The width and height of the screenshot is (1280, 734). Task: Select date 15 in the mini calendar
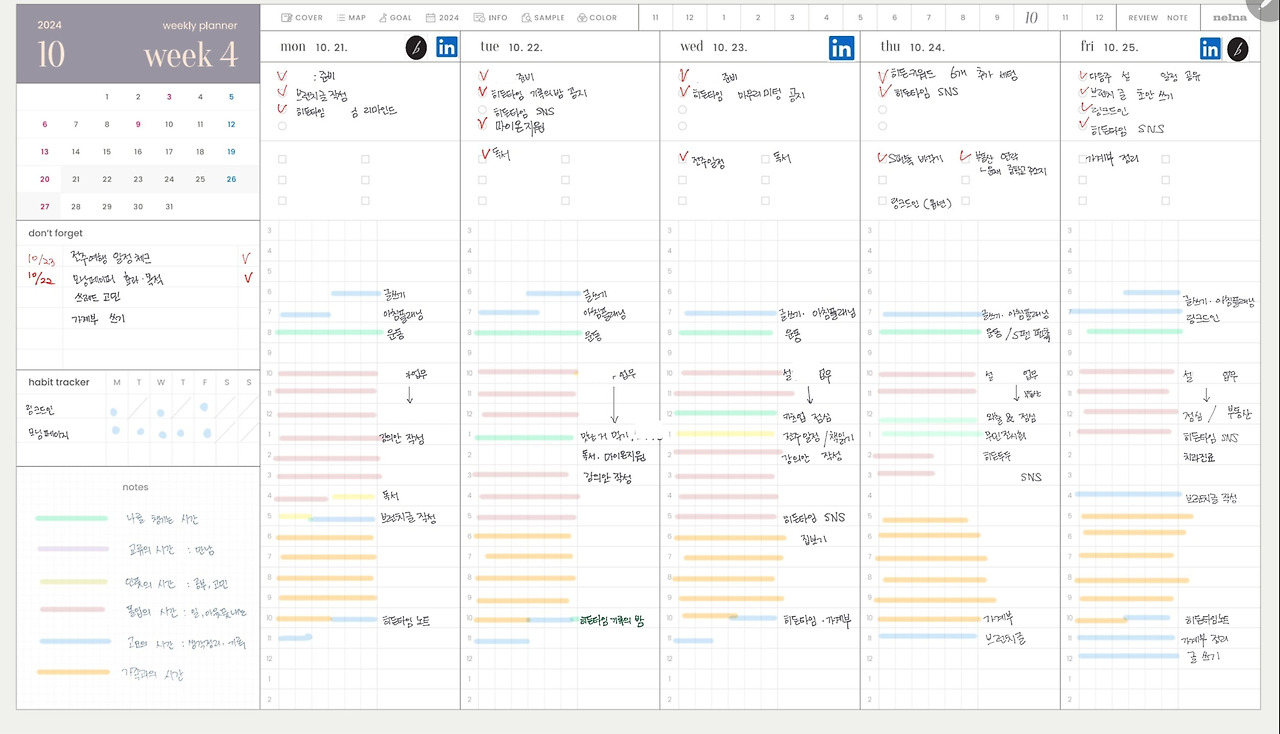106,152
